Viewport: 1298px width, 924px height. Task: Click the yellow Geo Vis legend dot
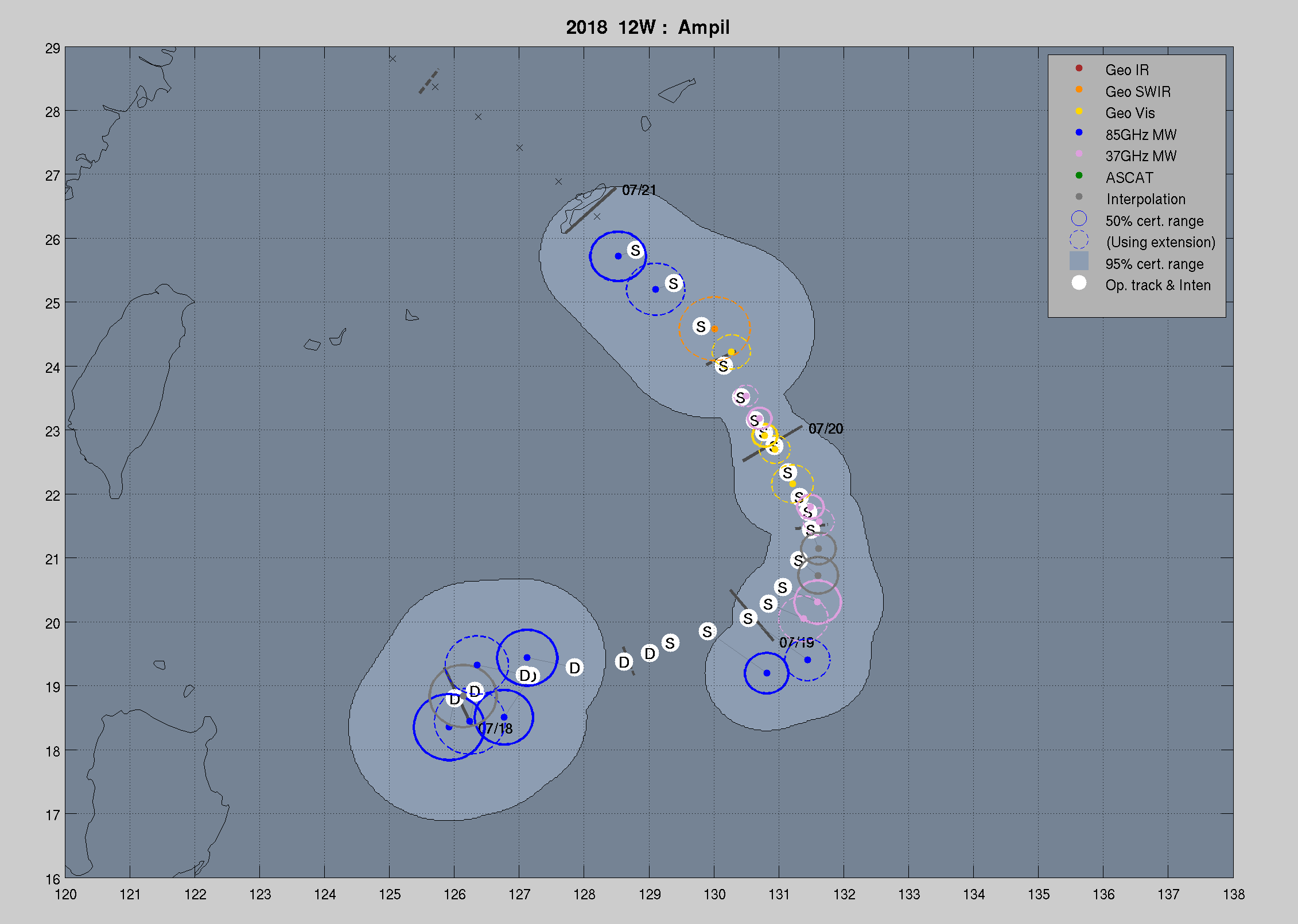click(x=1079, y=111)
